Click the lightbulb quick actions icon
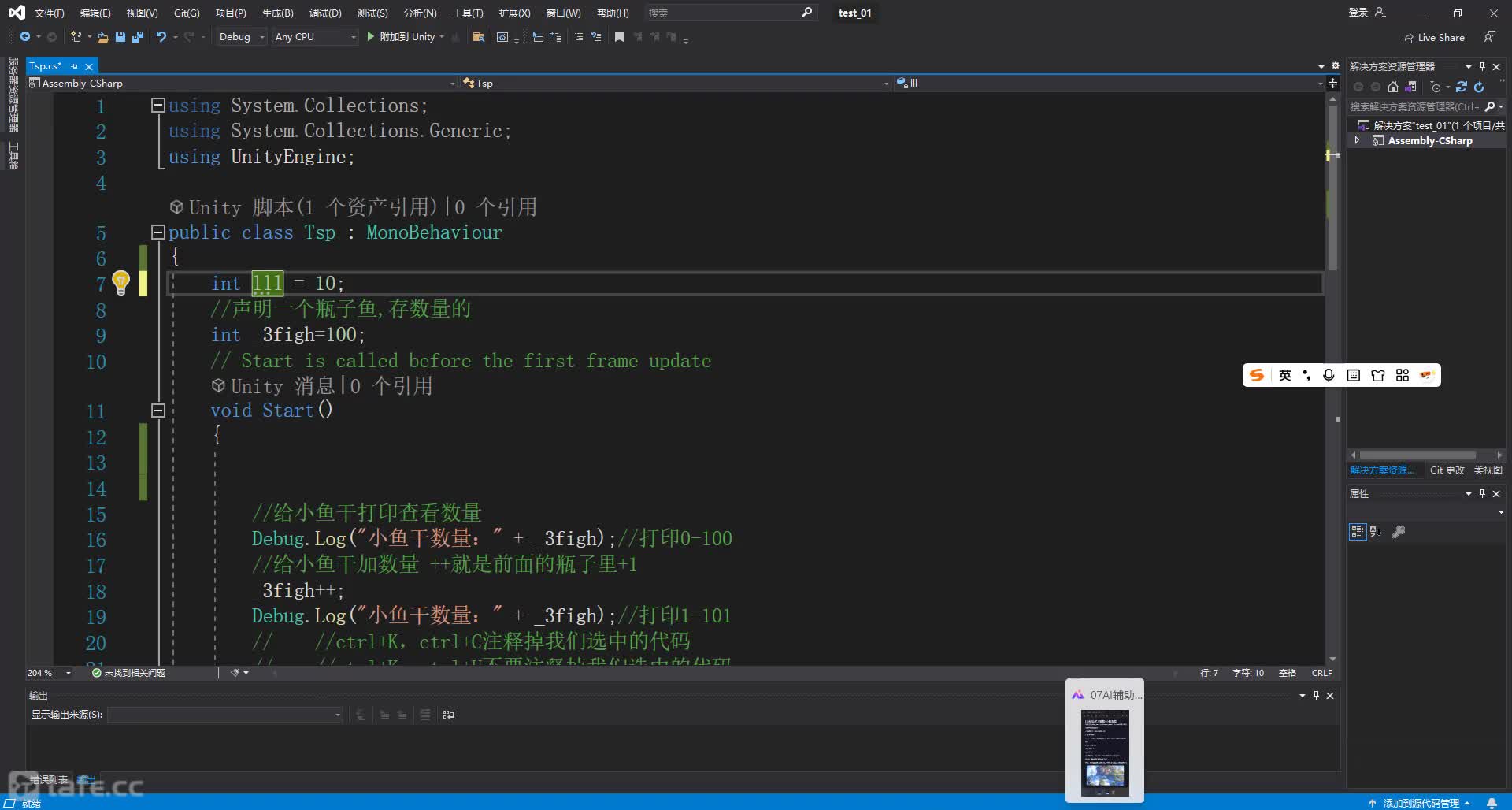 (120, 282)
